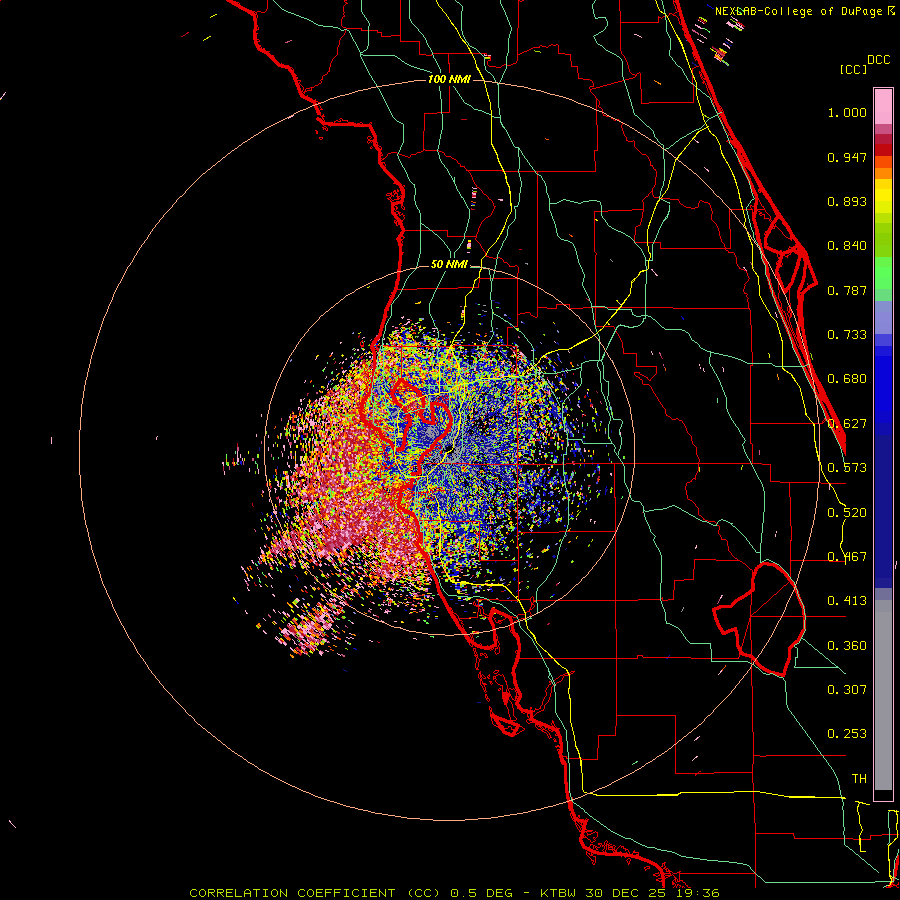The width and height of the screenshot is (900, 900).
Task: Select the 0.840 scale value
Action: point(847,246)
